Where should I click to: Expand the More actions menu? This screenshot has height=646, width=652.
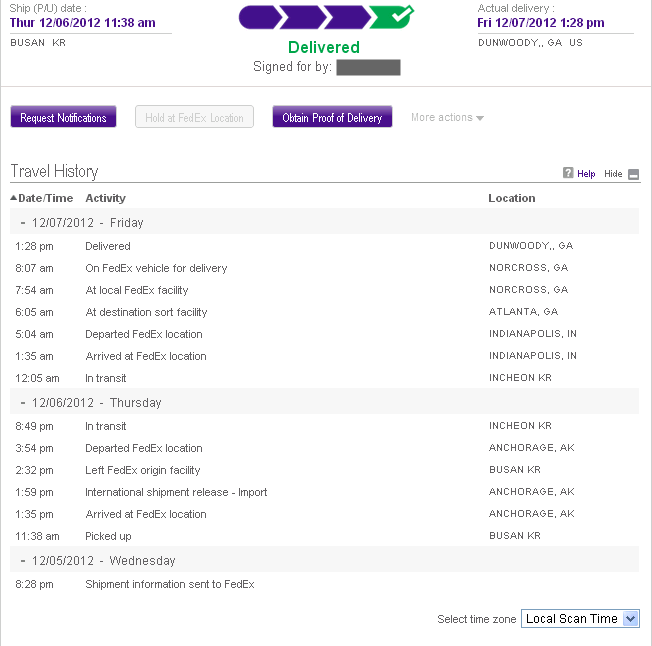[x=447, y=118]
